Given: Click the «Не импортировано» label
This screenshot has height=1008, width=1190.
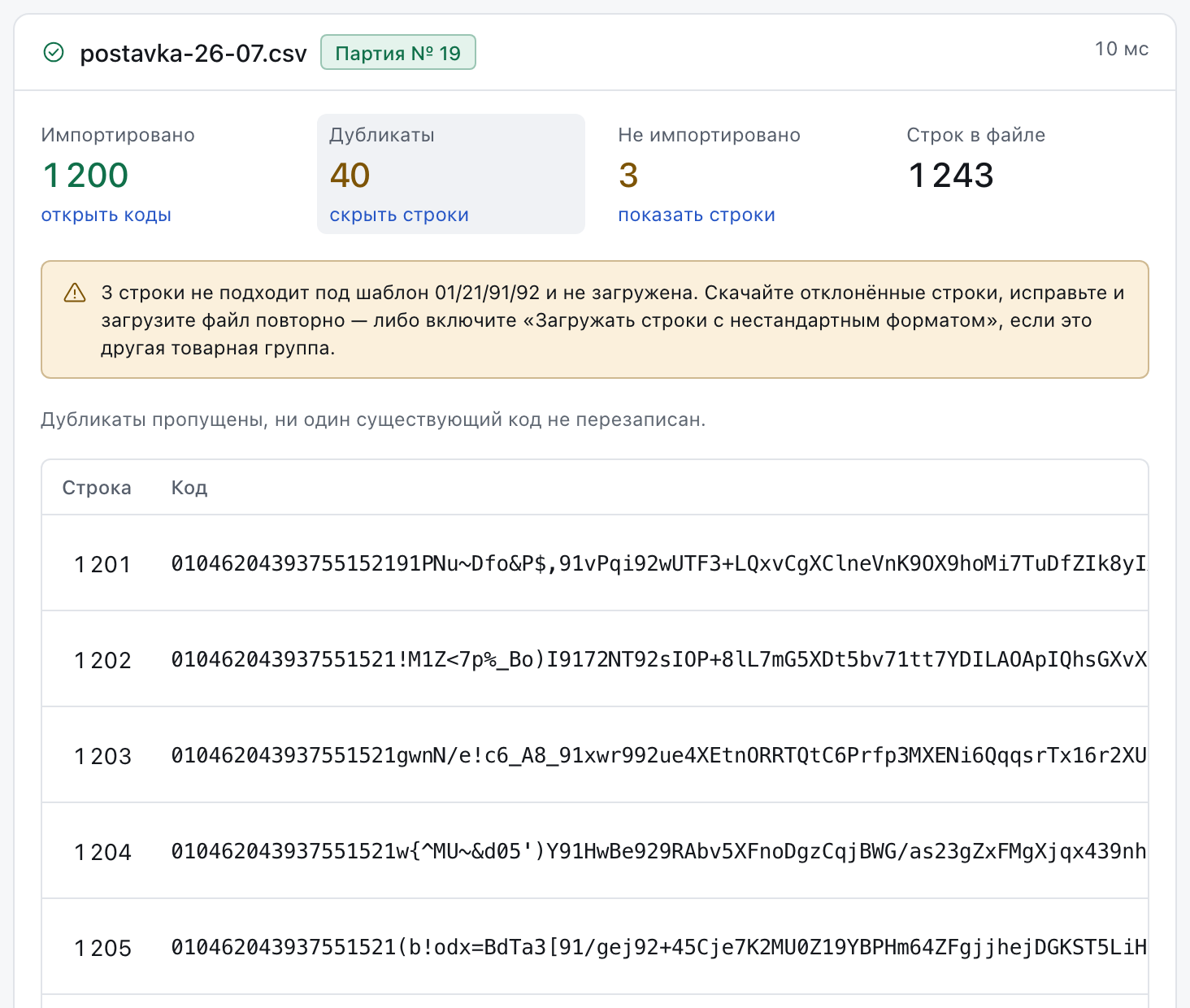Looking at the screenshot, I should 710,135.
